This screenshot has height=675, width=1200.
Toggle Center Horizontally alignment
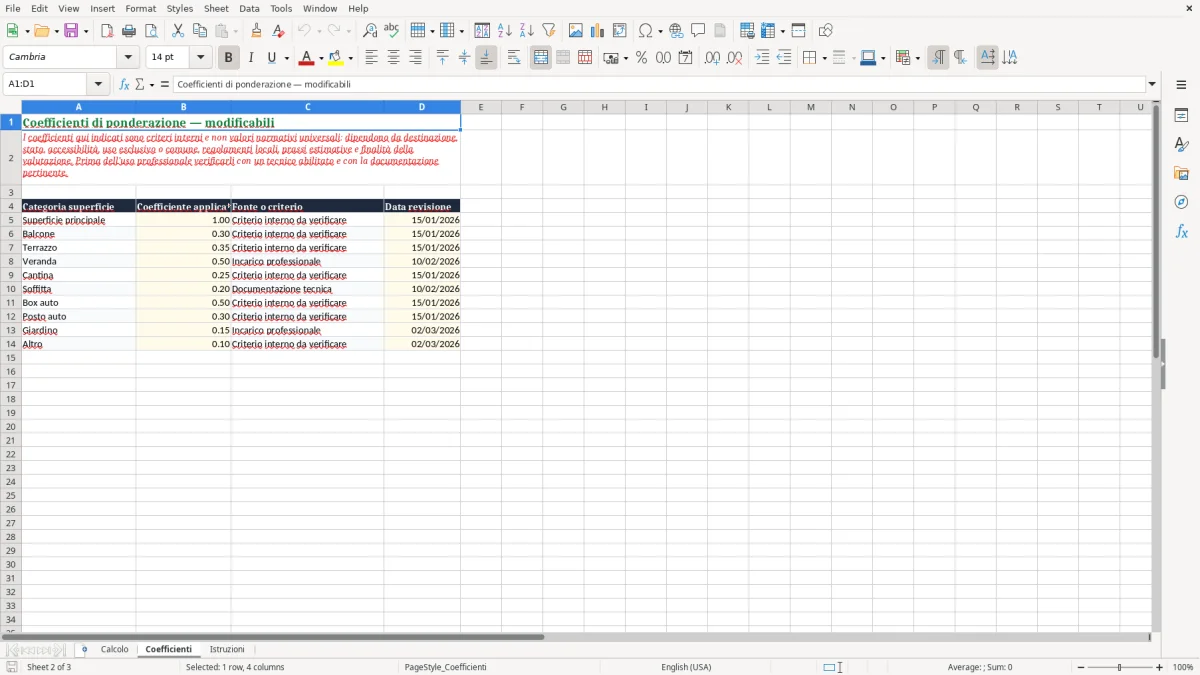[394, 58]
